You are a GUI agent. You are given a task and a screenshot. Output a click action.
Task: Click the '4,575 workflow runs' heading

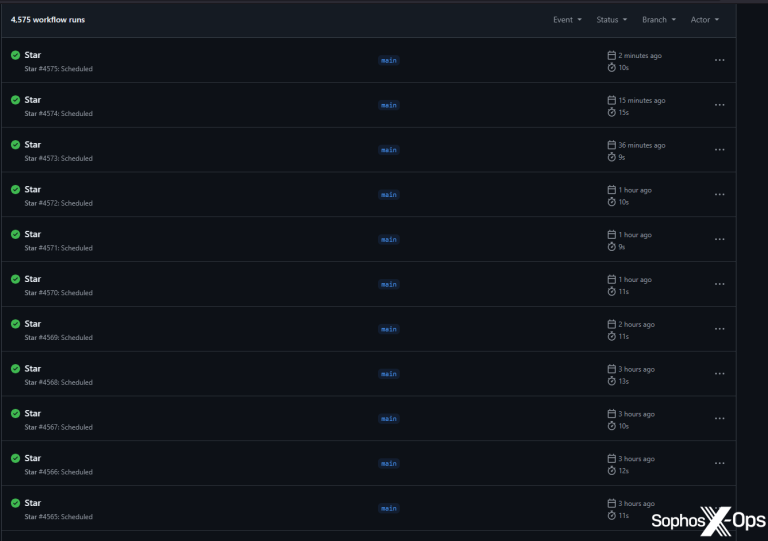(x=48, y=19)
